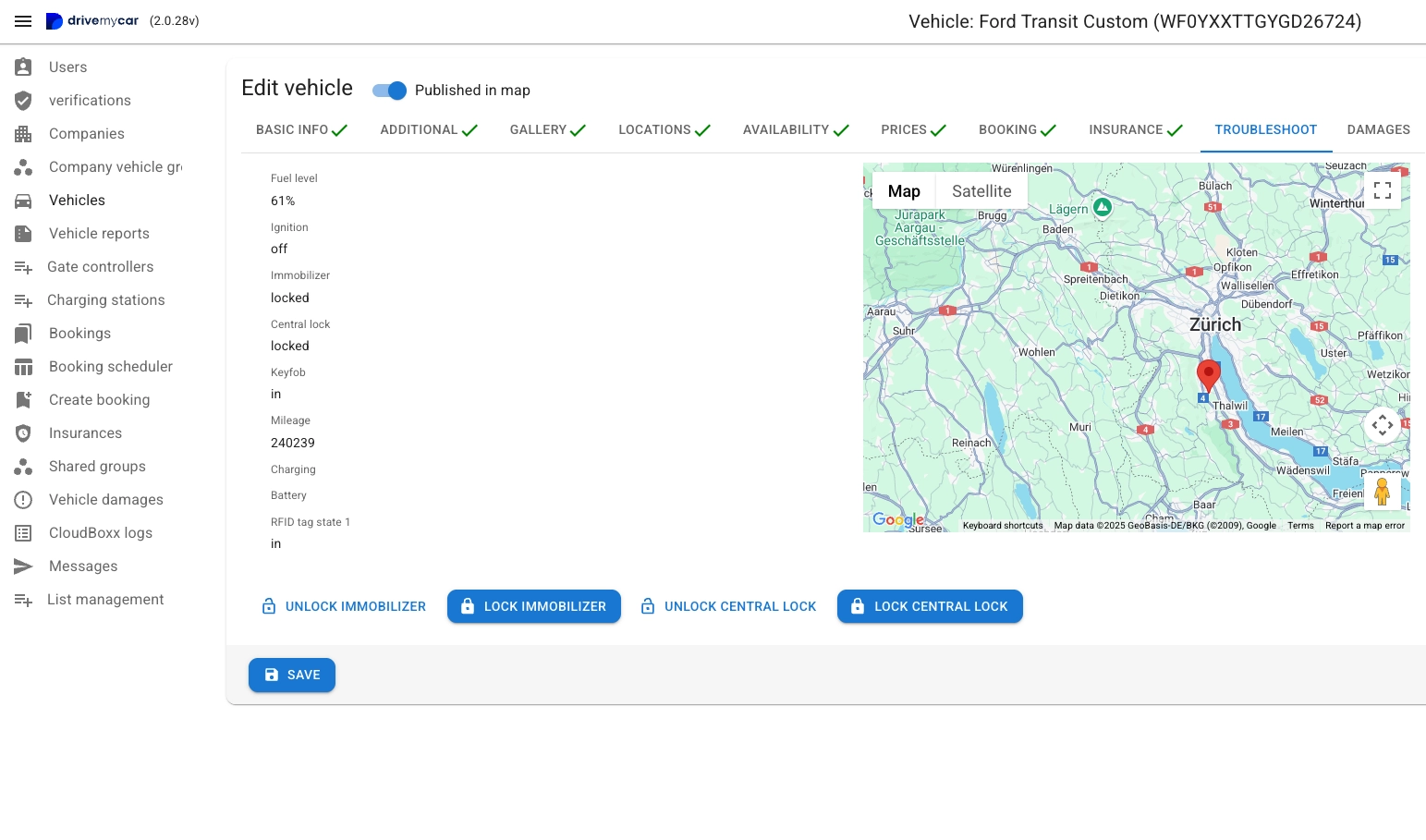Switch to the Damages tab

tap(1378, 130)
